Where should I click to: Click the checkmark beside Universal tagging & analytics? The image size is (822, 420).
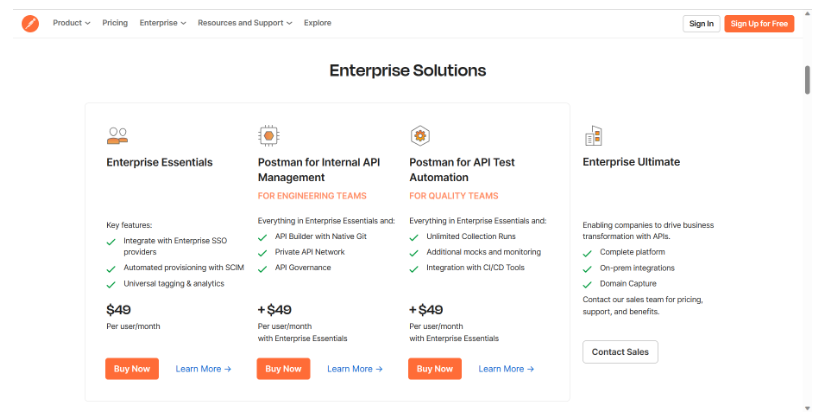click(x=111, y=285)
